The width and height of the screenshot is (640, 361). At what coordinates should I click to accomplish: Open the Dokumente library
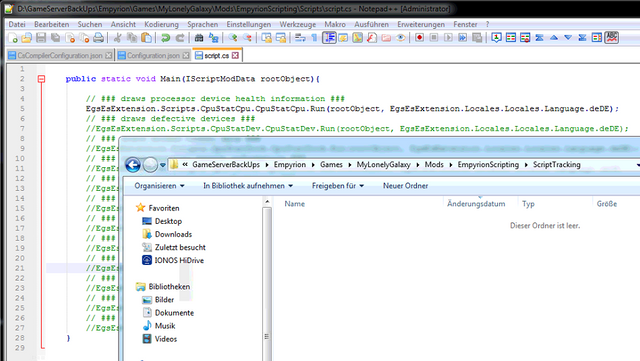click(174, 313)
